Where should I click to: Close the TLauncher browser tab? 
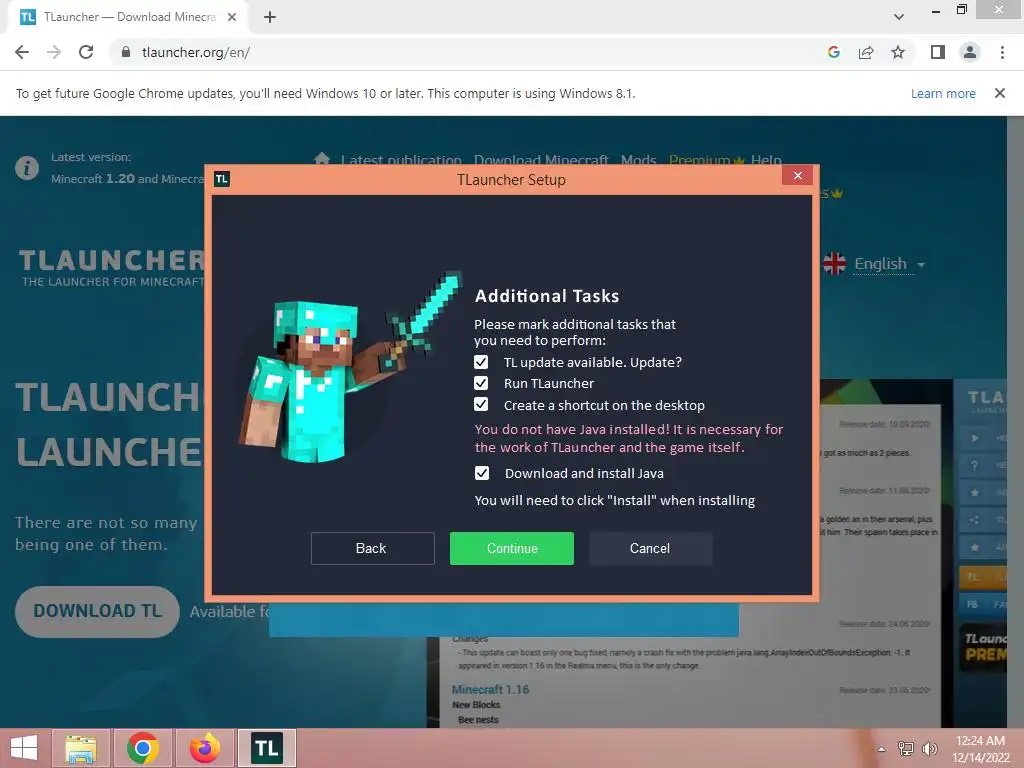point(232,17)
